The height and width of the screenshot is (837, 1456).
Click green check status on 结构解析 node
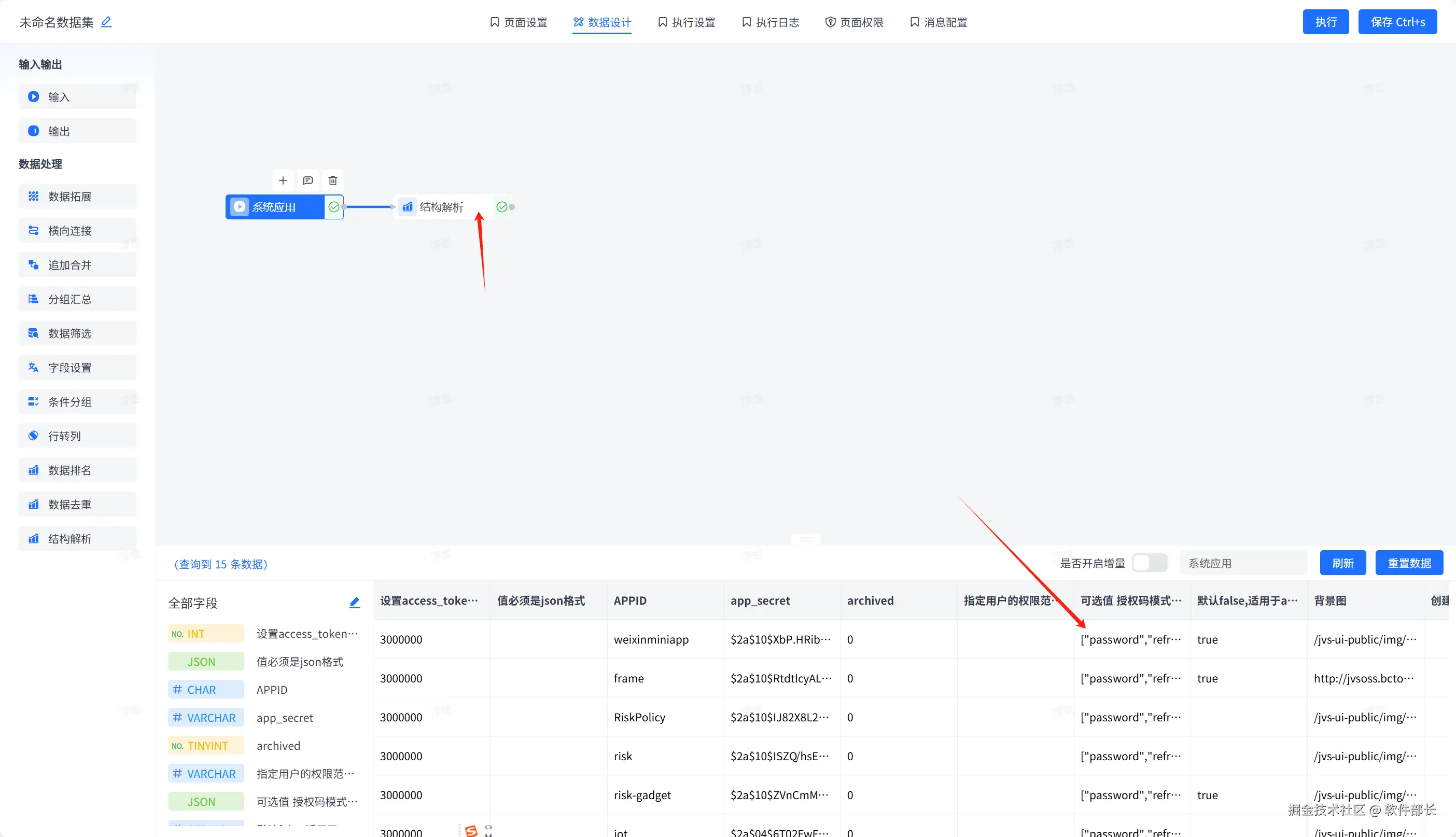coord(502,207)
